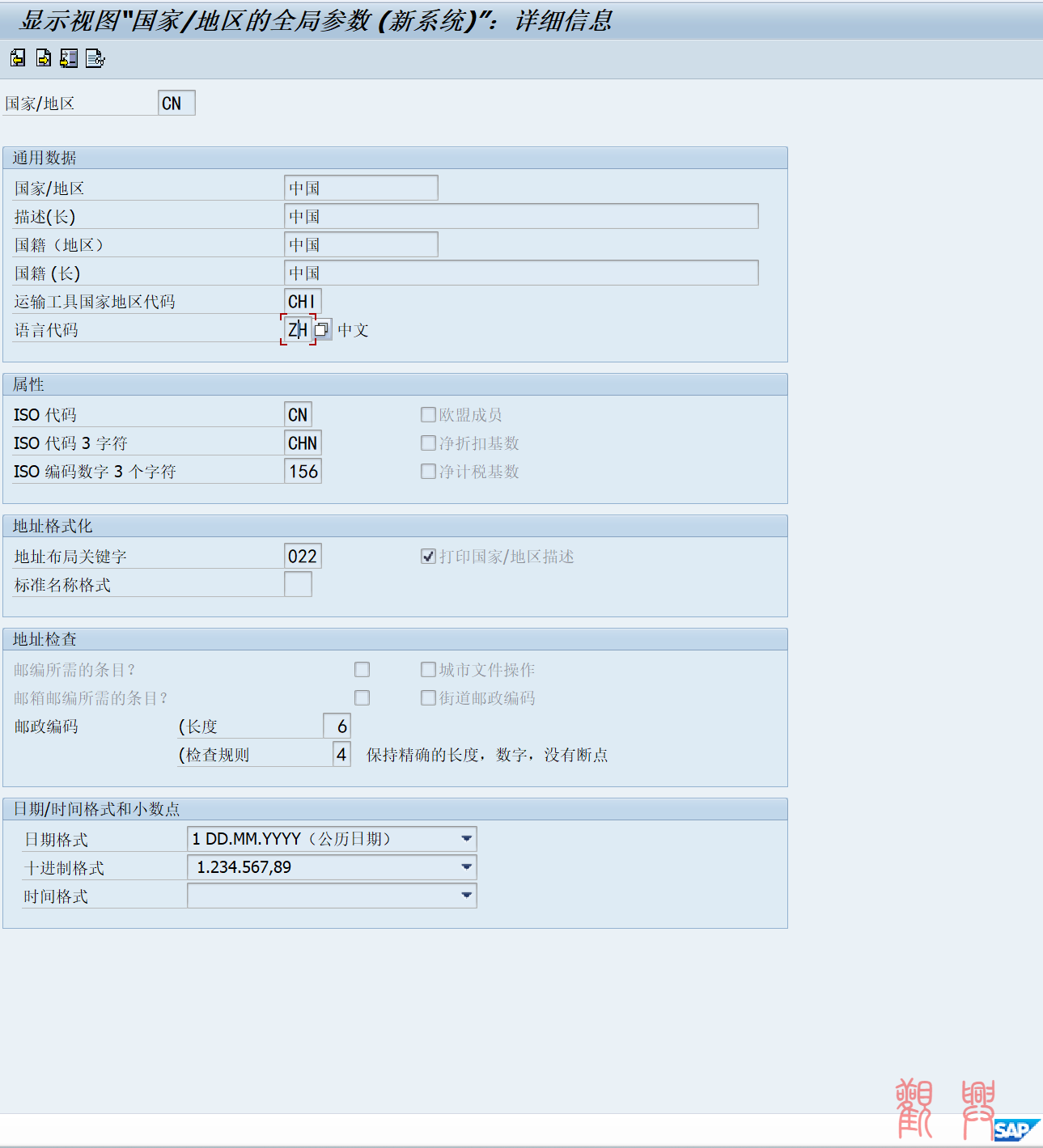The image size is (1043, 1148).
Task: Click the ISO 代码 field with CN
Action: 298,414
